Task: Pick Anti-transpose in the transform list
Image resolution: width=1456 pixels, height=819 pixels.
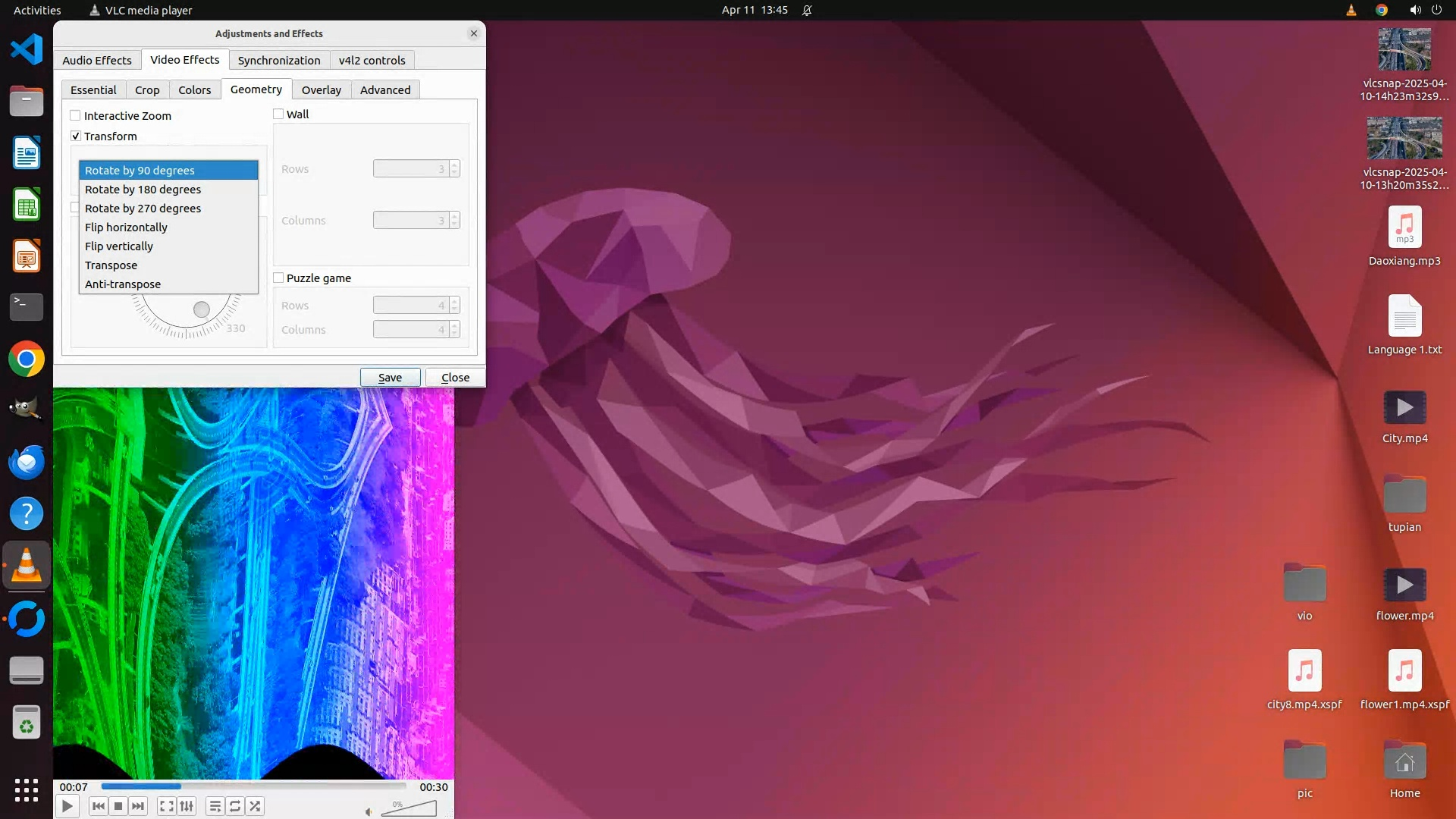Action: pyautogui.click(x=123, y=284)
